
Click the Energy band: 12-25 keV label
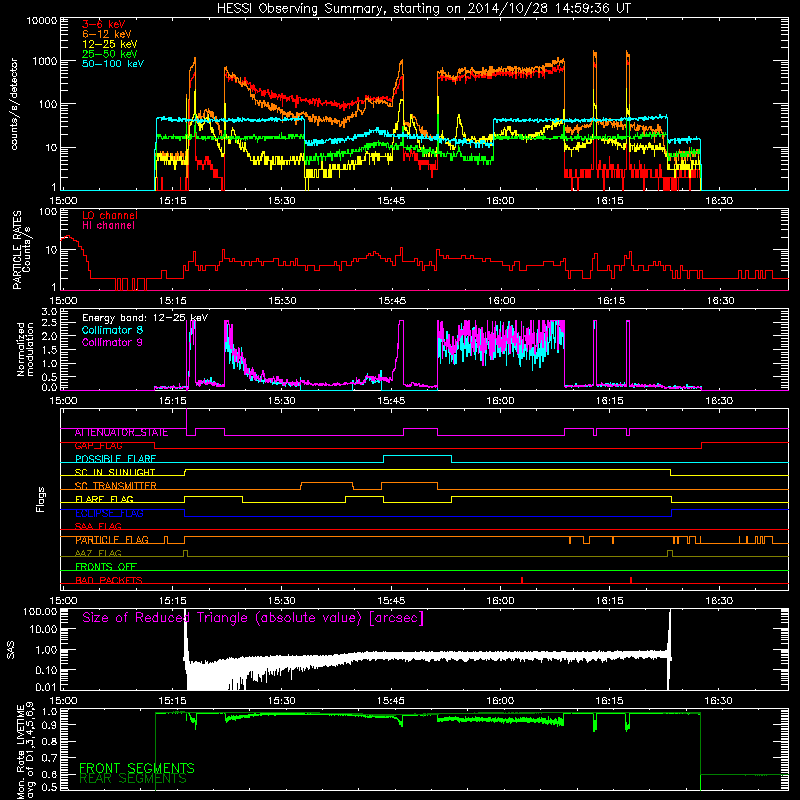click(x=145, y=318)
